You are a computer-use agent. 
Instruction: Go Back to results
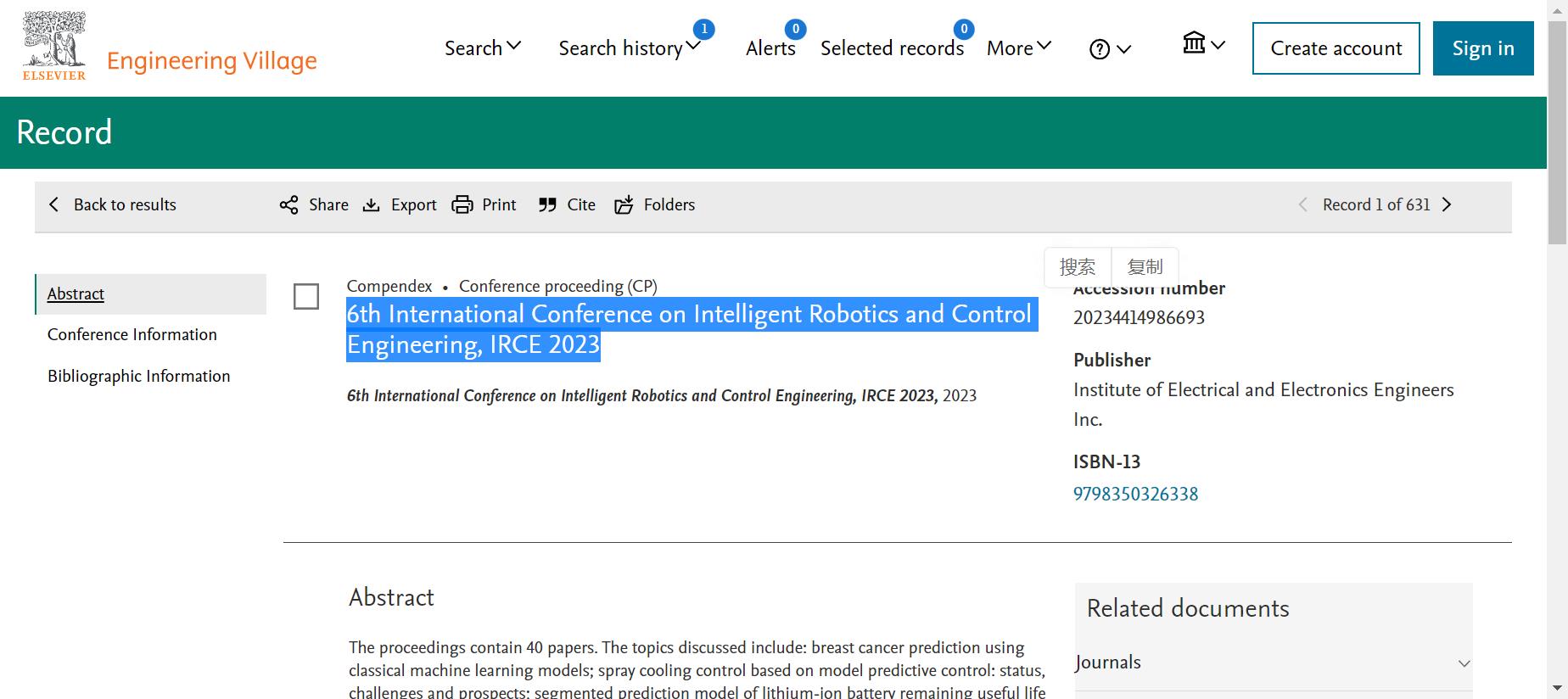(x=125, y=204)
